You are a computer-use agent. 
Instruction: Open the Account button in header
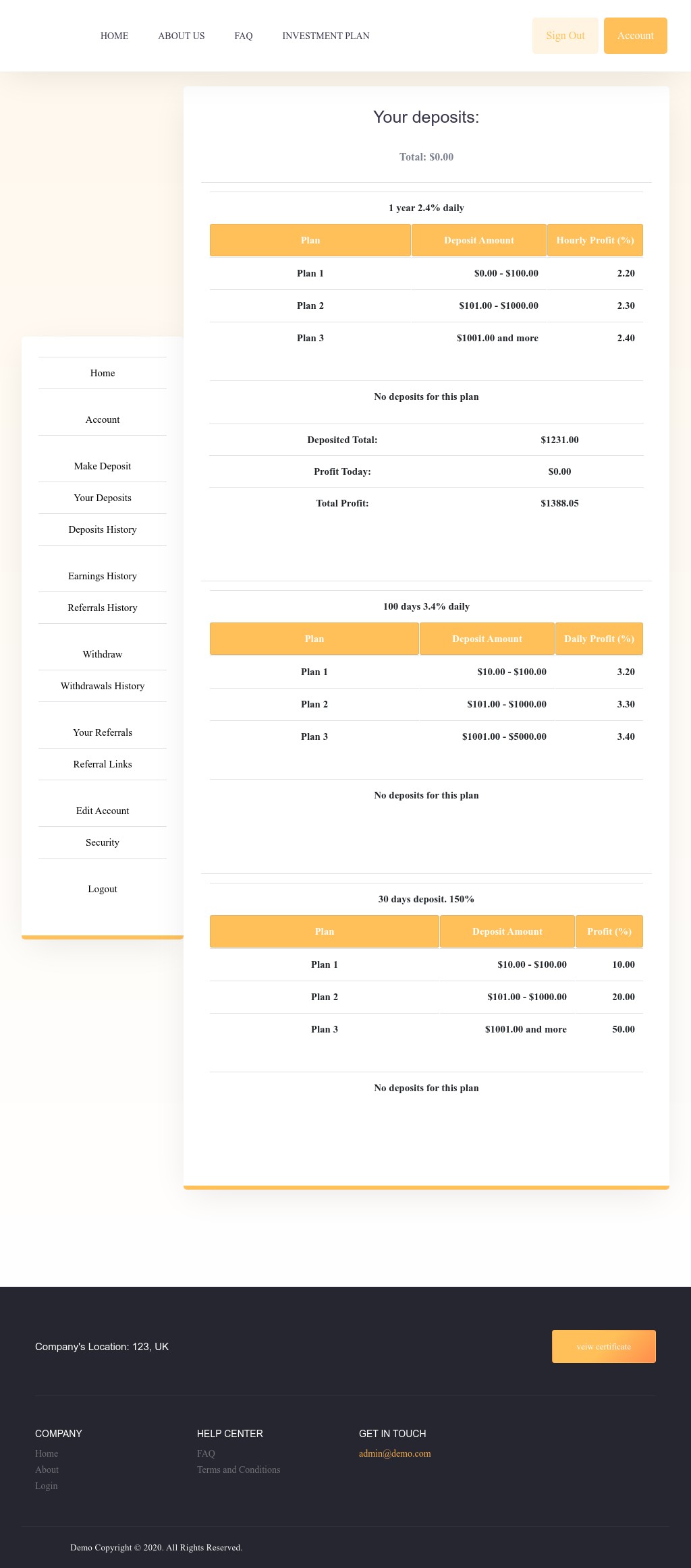tap(635, 36)
